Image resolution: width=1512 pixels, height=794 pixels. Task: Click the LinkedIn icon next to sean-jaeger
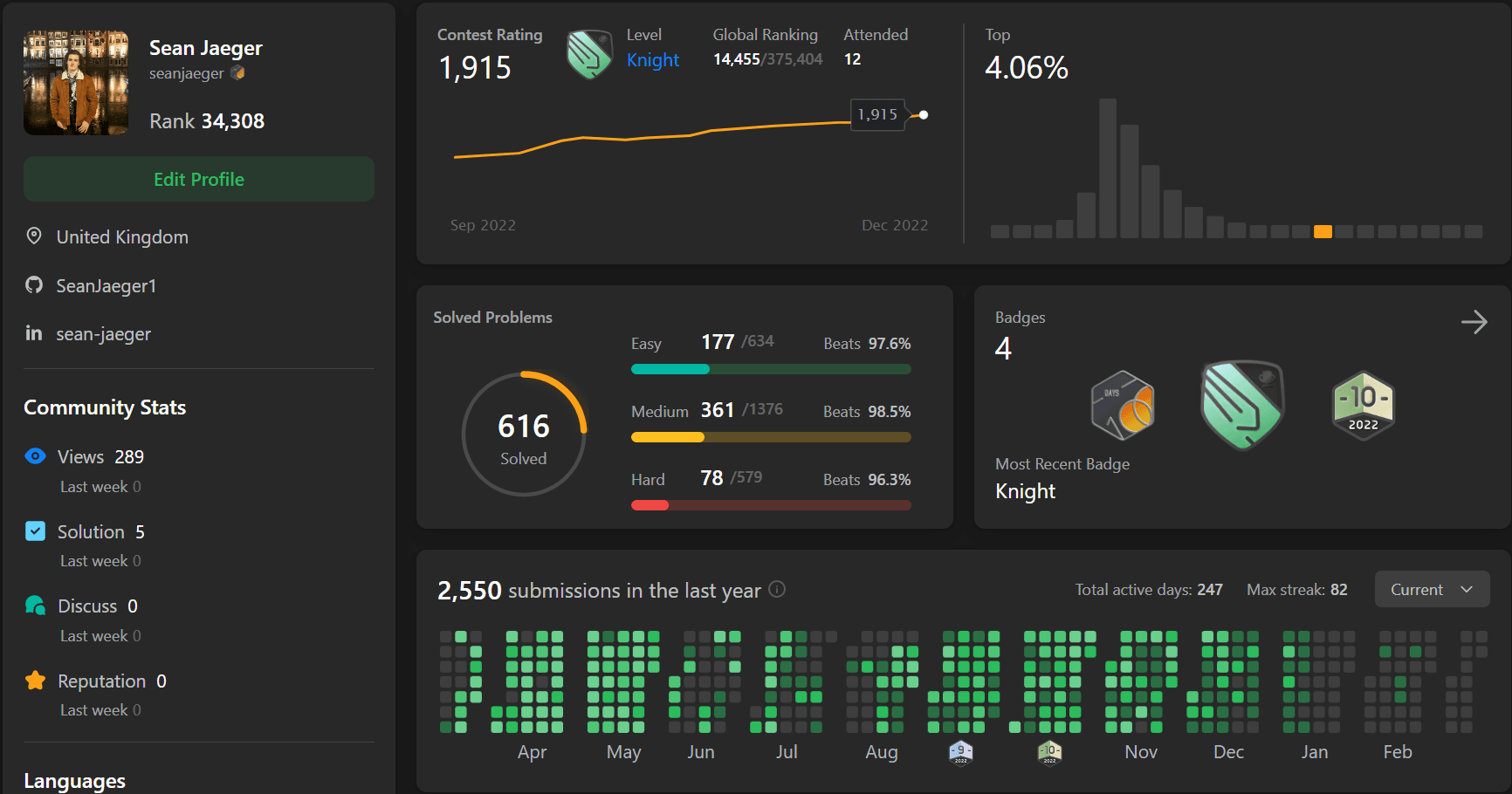(33, 333)
